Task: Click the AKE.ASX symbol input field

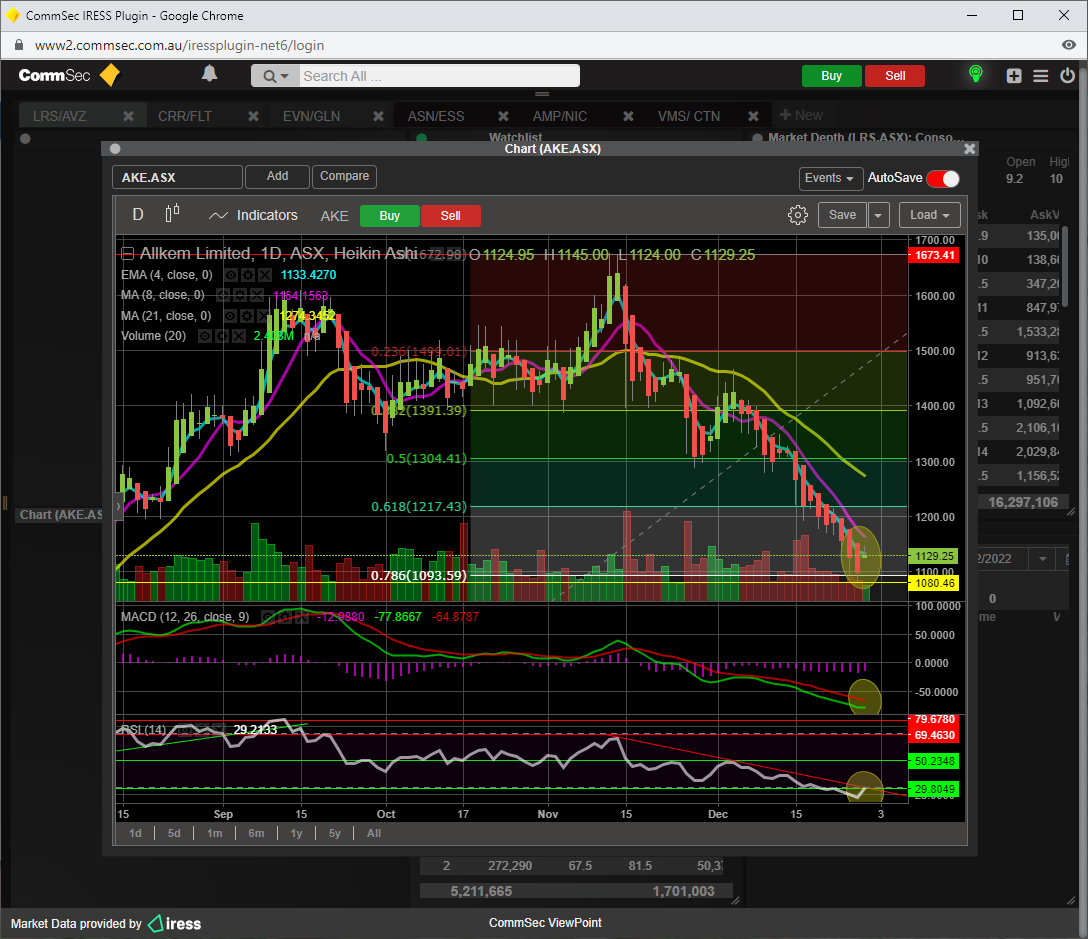Action: click(178, 177)
